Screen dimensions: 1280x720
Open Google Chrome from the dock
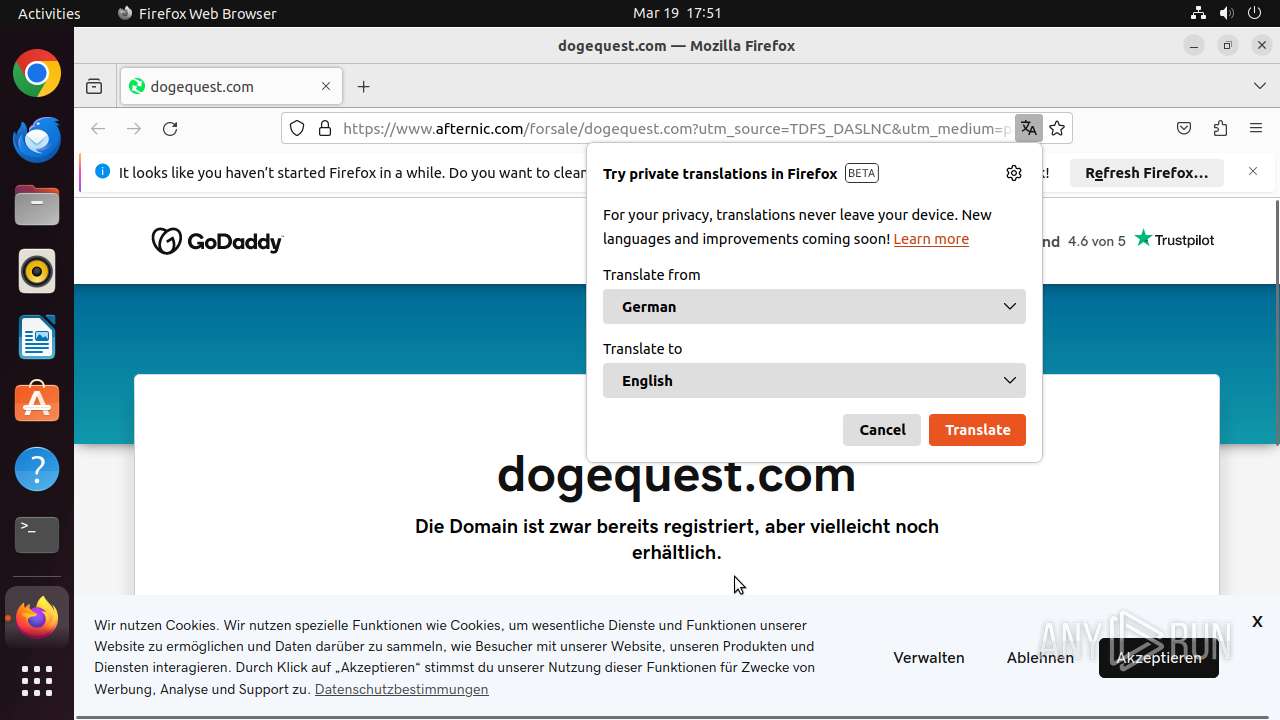pyautogui.click(x=37, y=73)
